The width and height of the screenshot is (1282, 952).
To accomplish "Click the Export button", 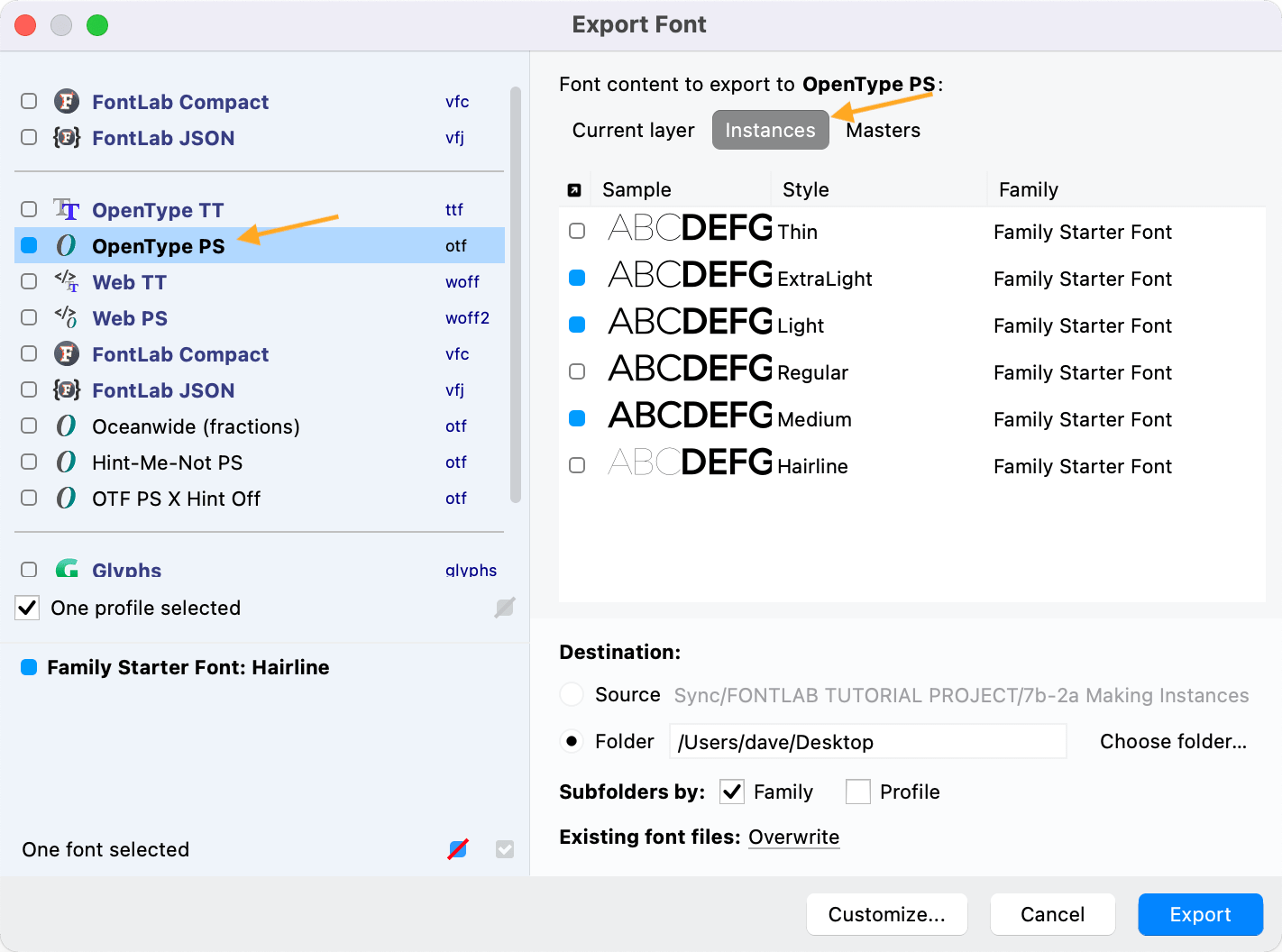I will (1200, 914).
